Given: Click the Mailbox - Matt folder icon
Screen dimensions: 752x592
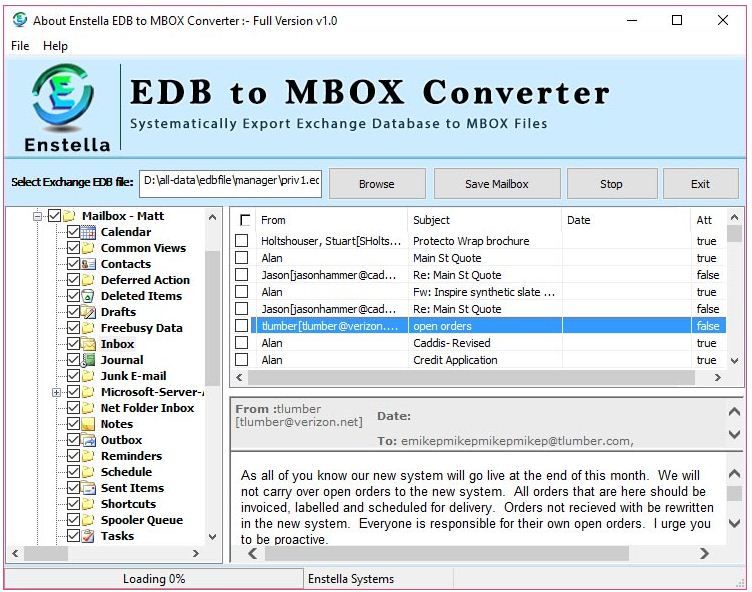Looking at the screenshot, I should point(70,216).
